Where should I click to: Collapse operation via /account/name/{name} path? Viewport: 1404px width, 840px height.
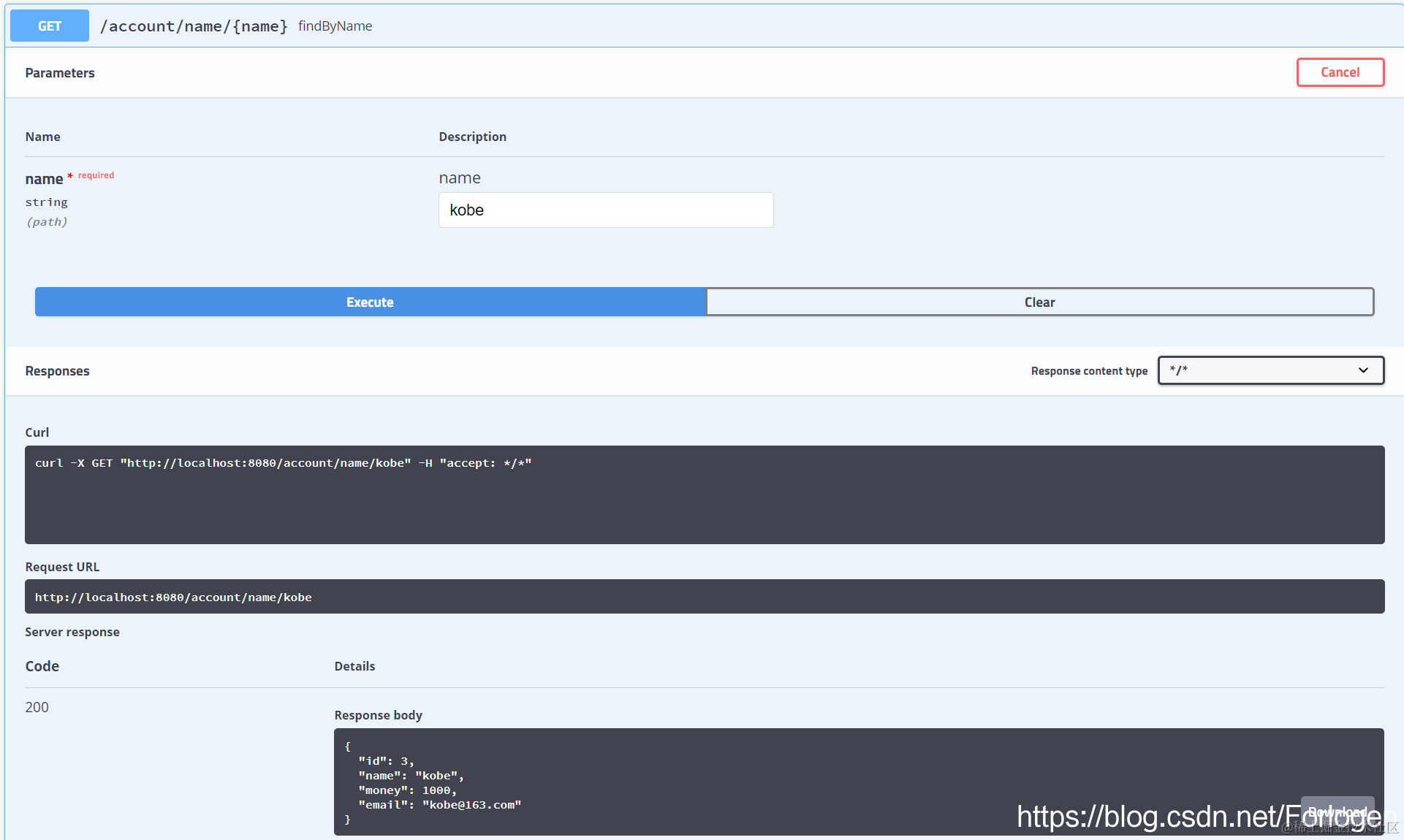click(x=194, y=26)
